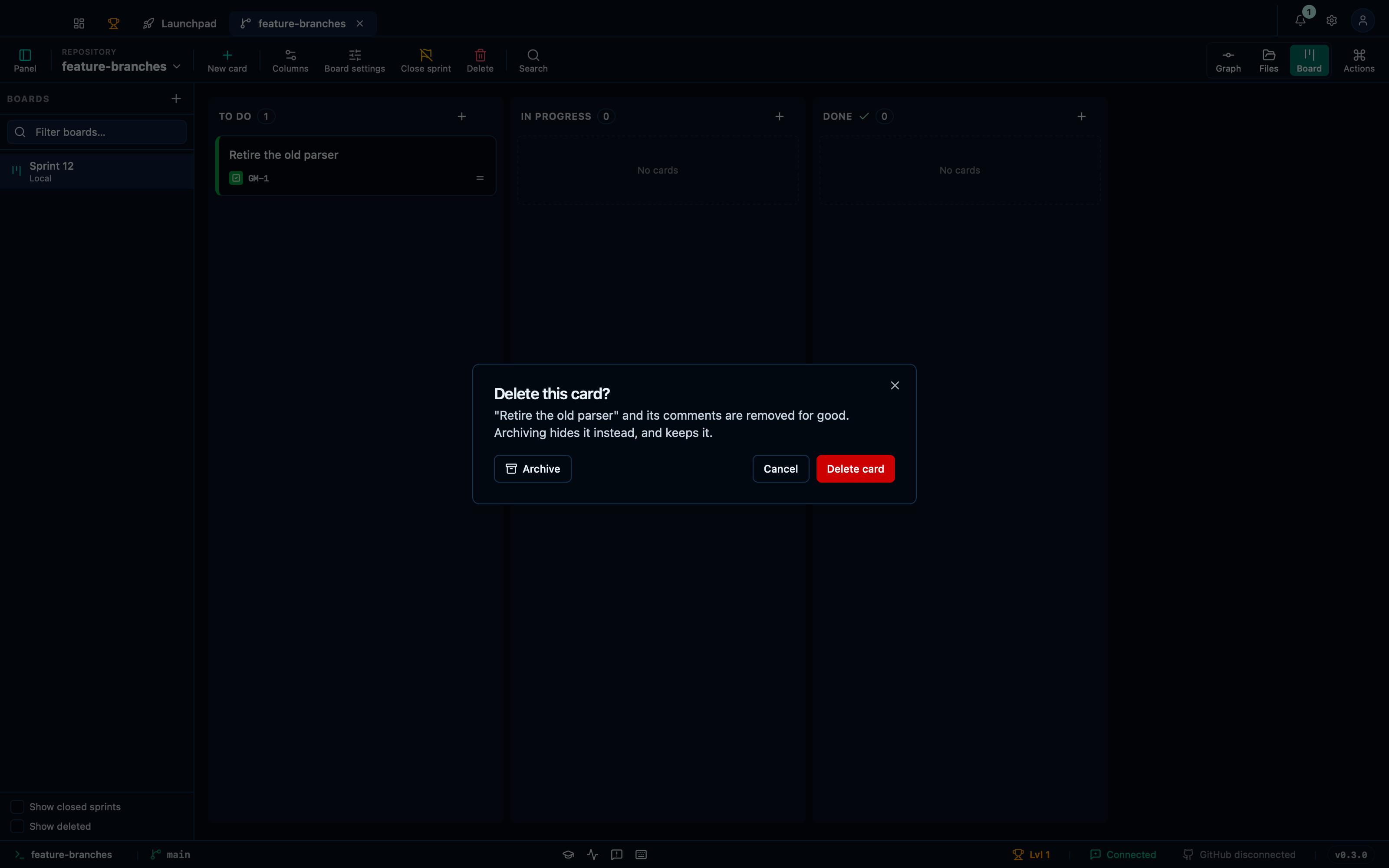Click the Archive button in the dialog

click(x=532, y=468)
